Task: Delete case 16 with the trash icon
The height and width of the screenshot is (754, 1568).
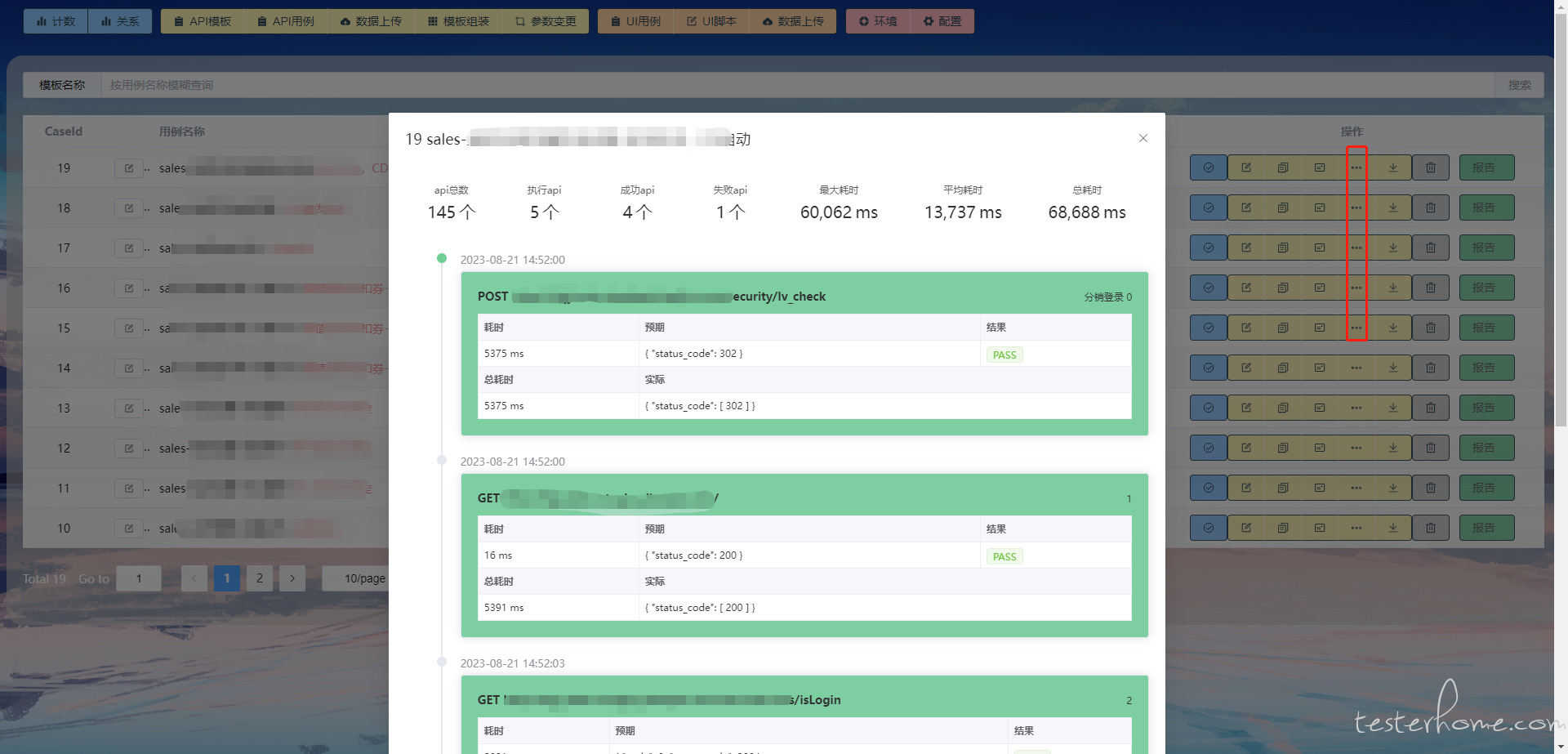Action: pos(1431,288)
